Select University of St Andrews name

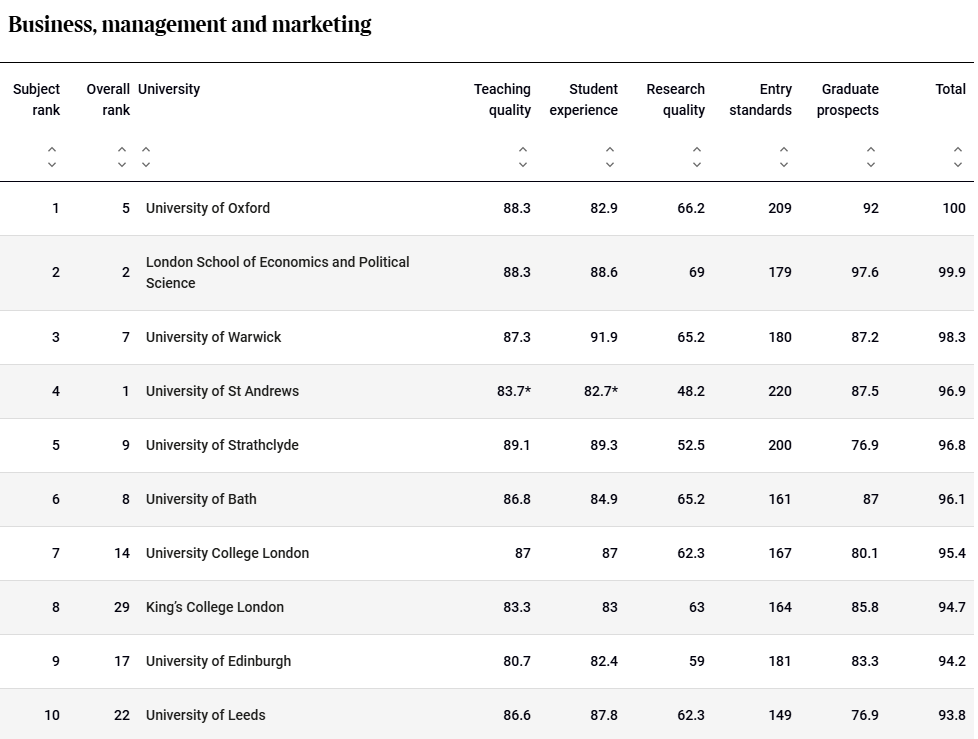222,391
